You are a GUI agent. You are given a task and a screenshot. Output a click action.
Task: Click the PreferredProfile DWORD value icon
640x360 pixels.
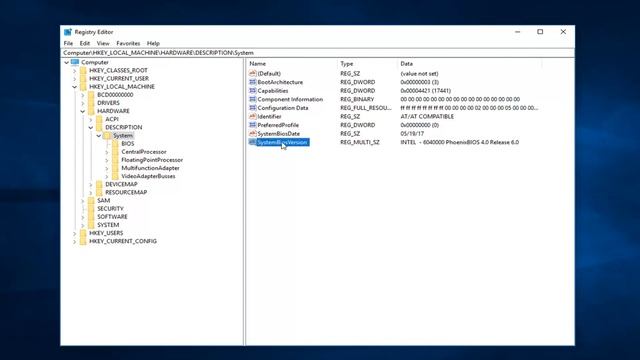pyautogui.click(x=253, y=125)
